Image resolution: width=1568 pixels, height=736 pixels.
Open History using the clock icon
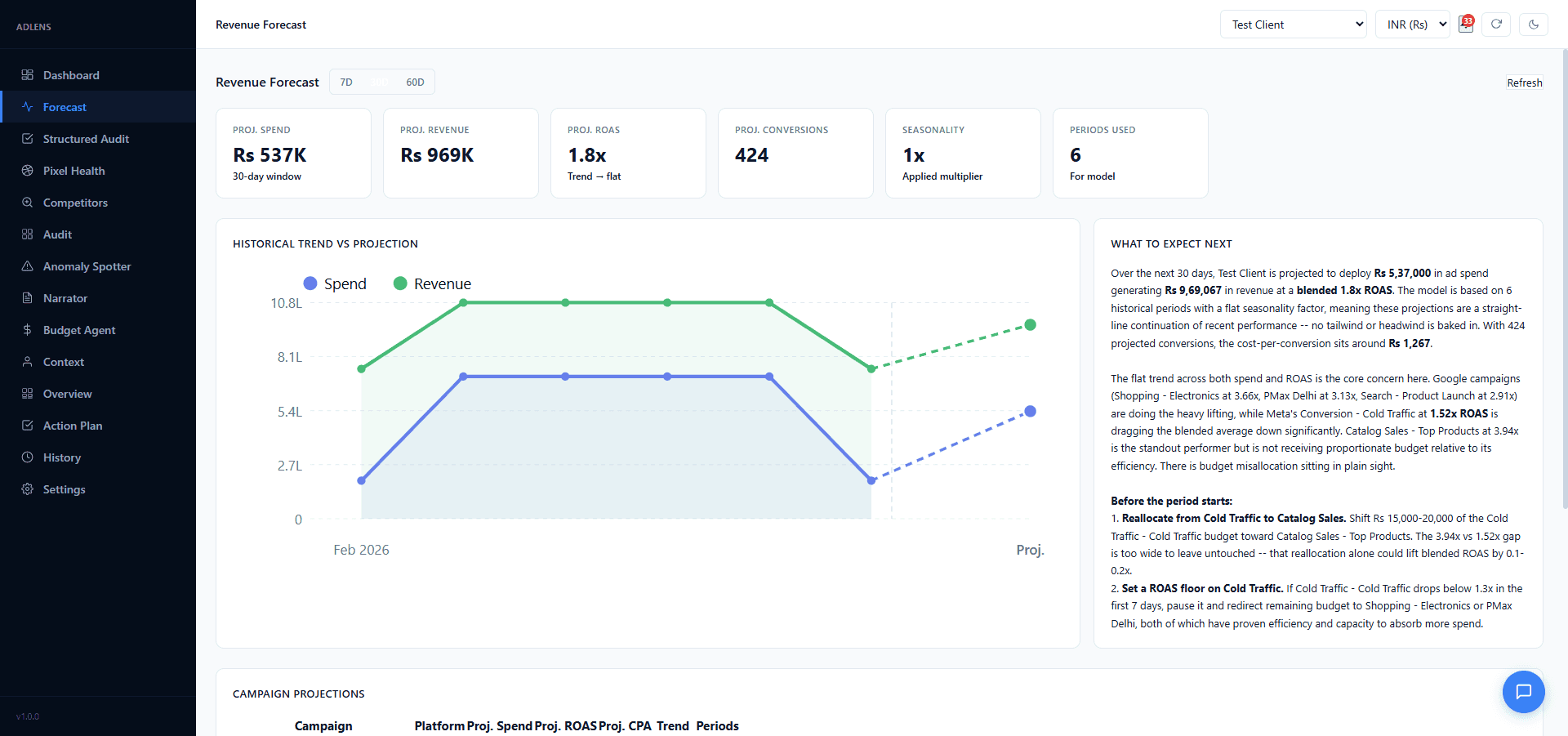click(27, 457)
